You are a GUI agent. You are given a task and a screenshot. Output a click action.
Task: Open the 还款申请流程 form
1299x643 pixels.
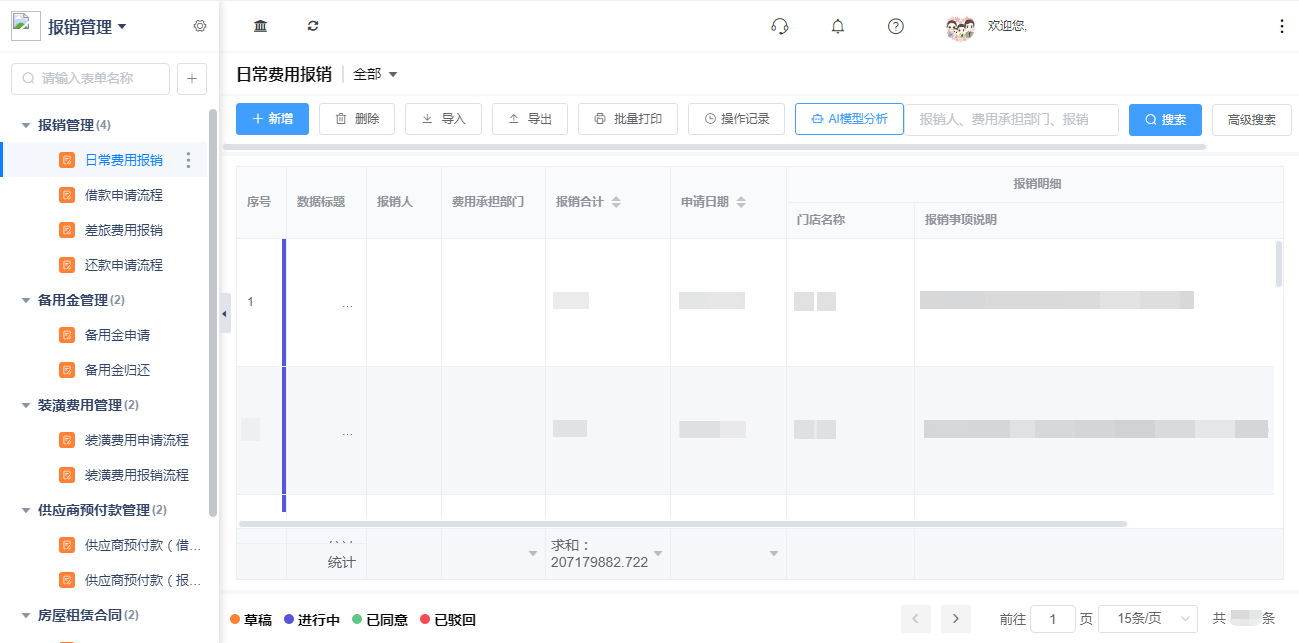tap(124, 265)
